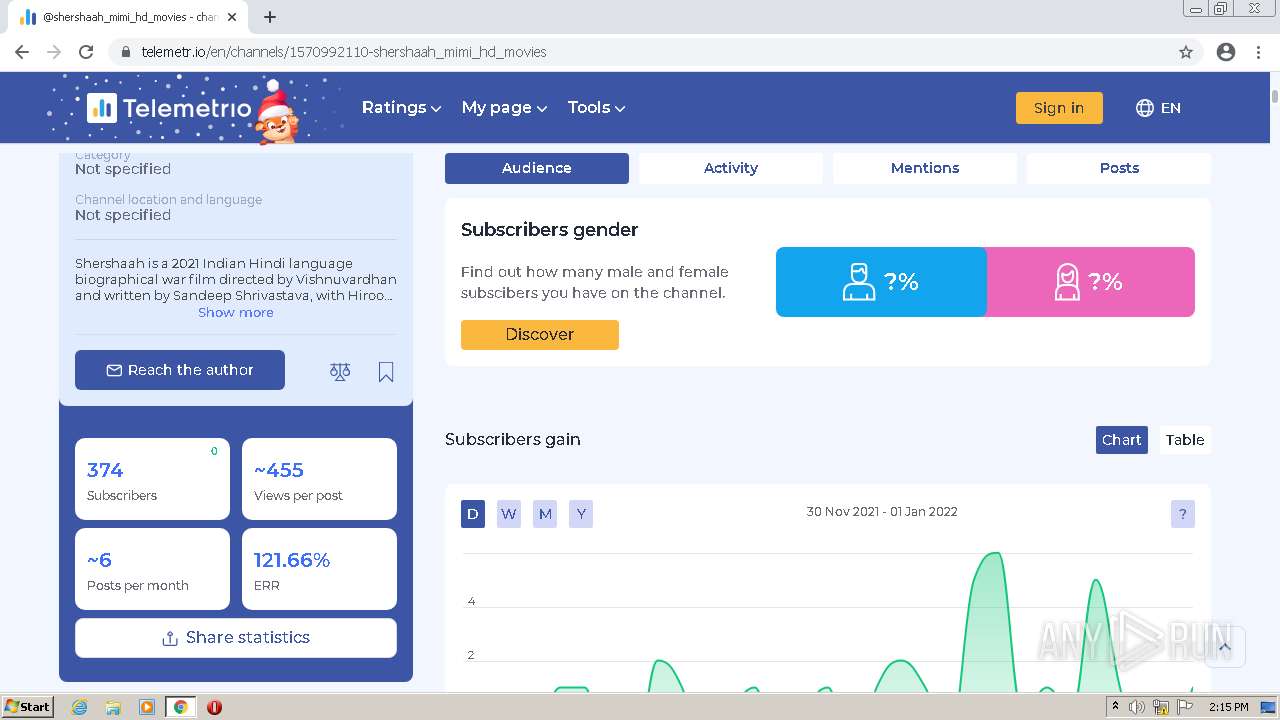Screen dimensions: 1280x720
Task: Click the Discover gender button
Action: [x=540, y=335]
